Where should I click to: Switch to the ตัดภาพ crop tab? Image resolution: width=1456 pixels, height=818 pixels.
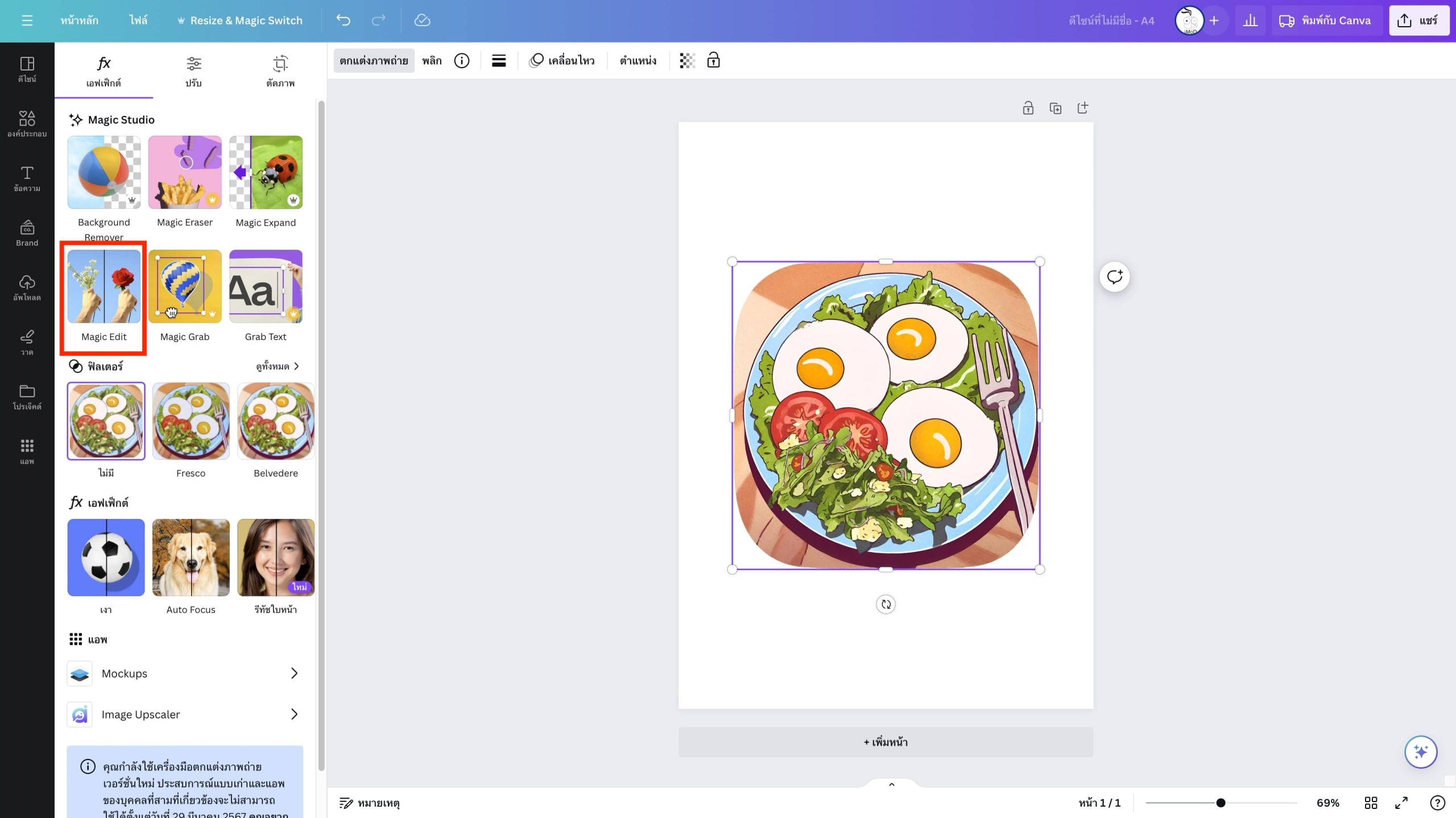280,70
